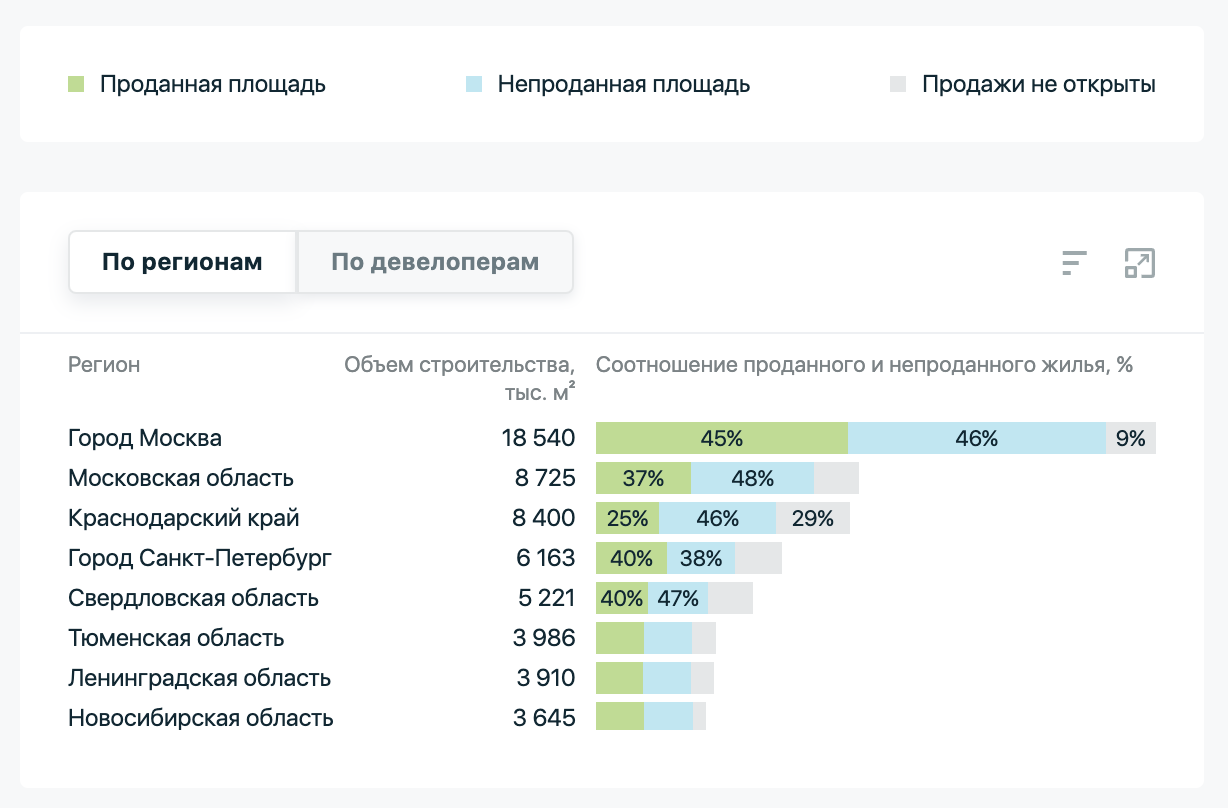Screen dimensions: 1228x808
Task: Click Новосибирская область region name
Action: point(201,718)
